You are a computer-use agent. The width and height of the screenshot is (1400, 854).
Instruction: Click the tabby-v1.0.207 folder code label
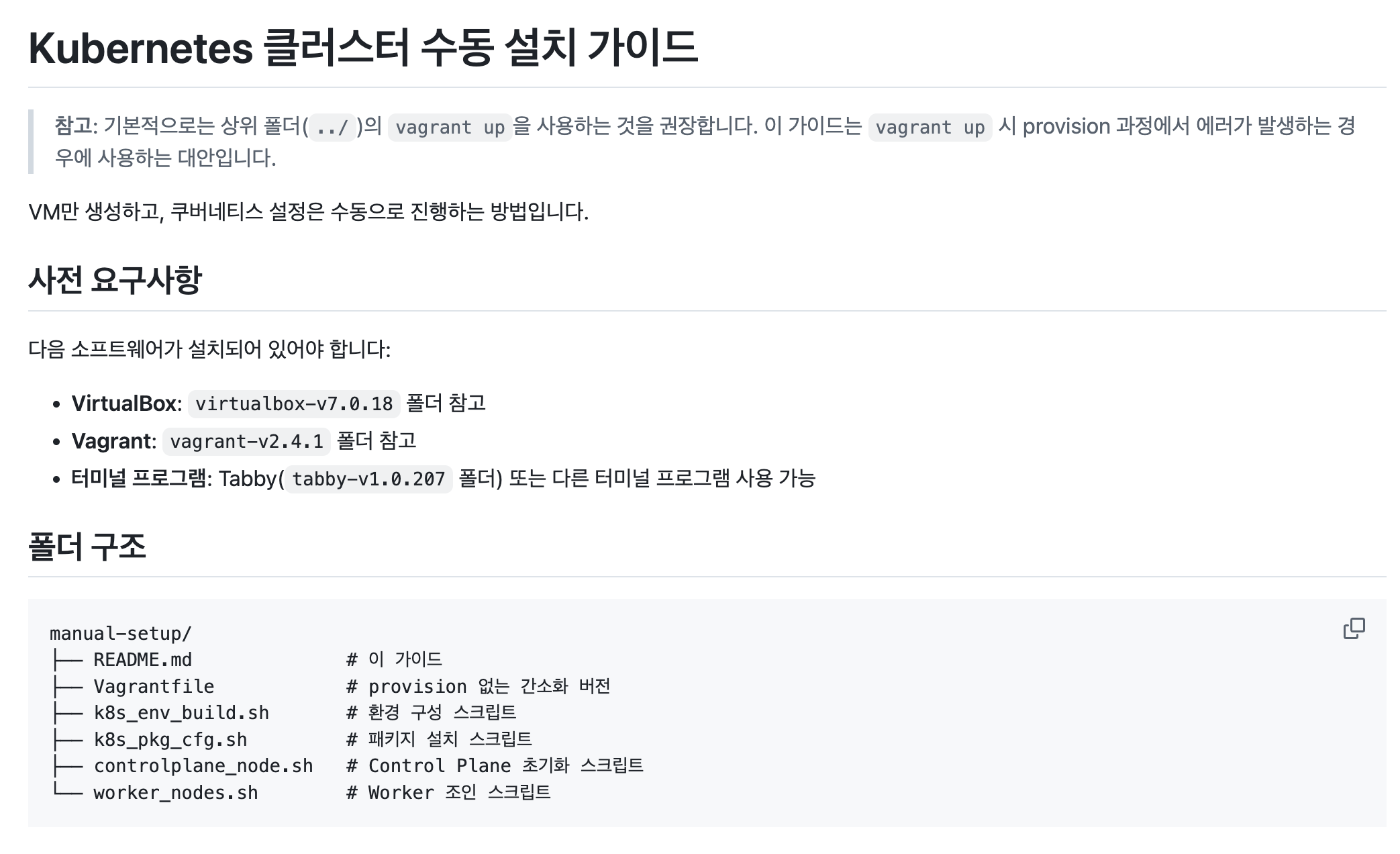[368, 479]
